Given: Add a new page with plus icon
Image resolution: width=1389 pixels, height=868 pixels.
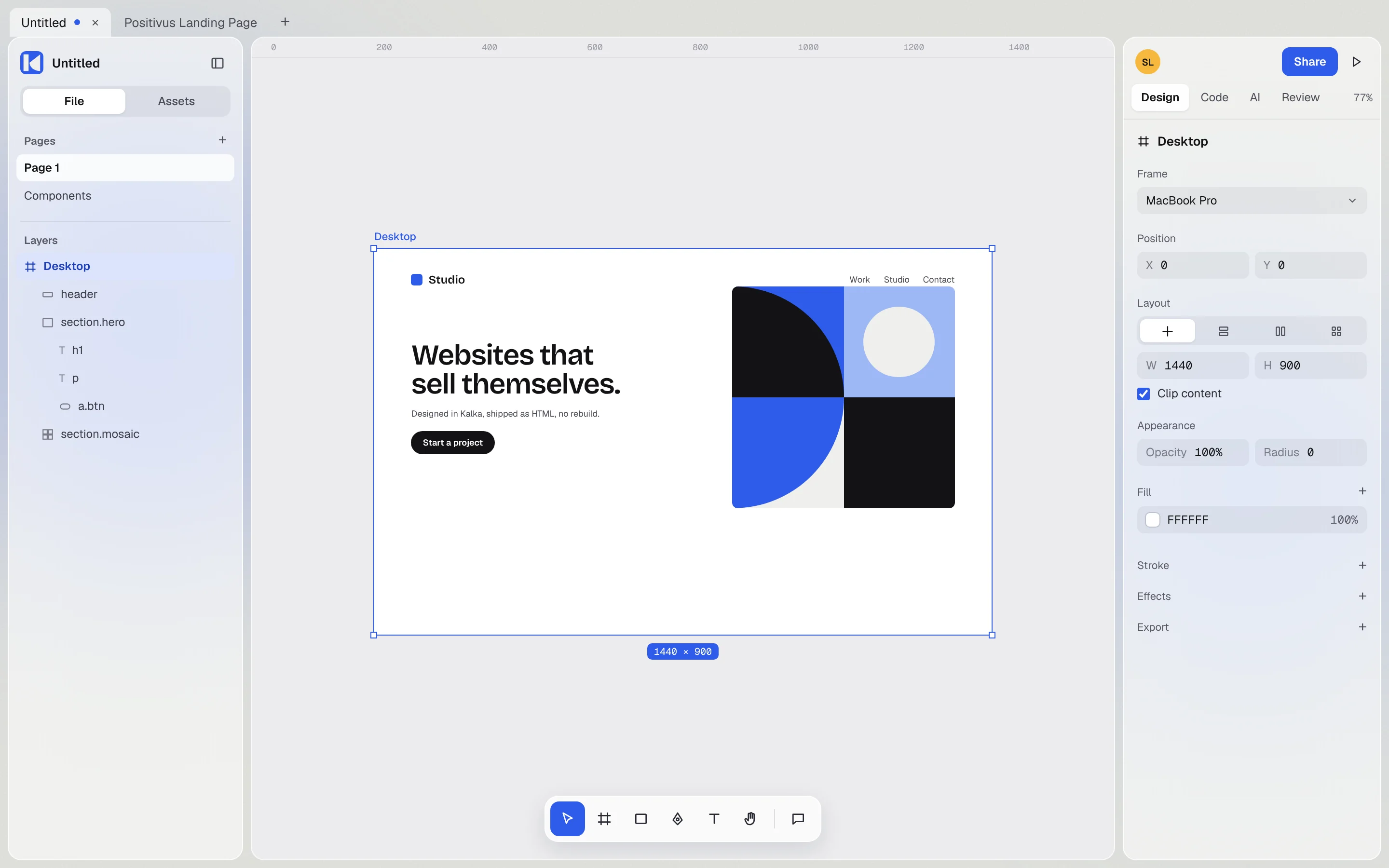Looking at the screenshot, I should pyautogui.click(x=222, y=140).
